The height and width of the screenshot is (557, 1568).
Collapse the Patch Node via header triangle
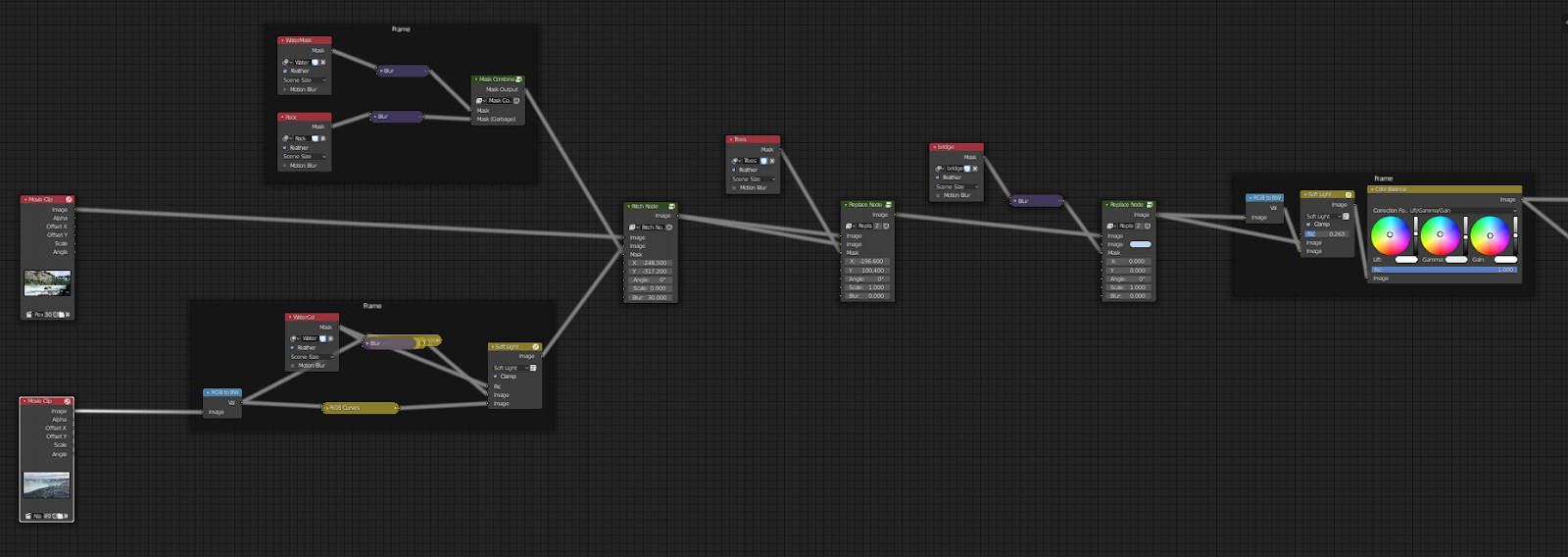628,207
